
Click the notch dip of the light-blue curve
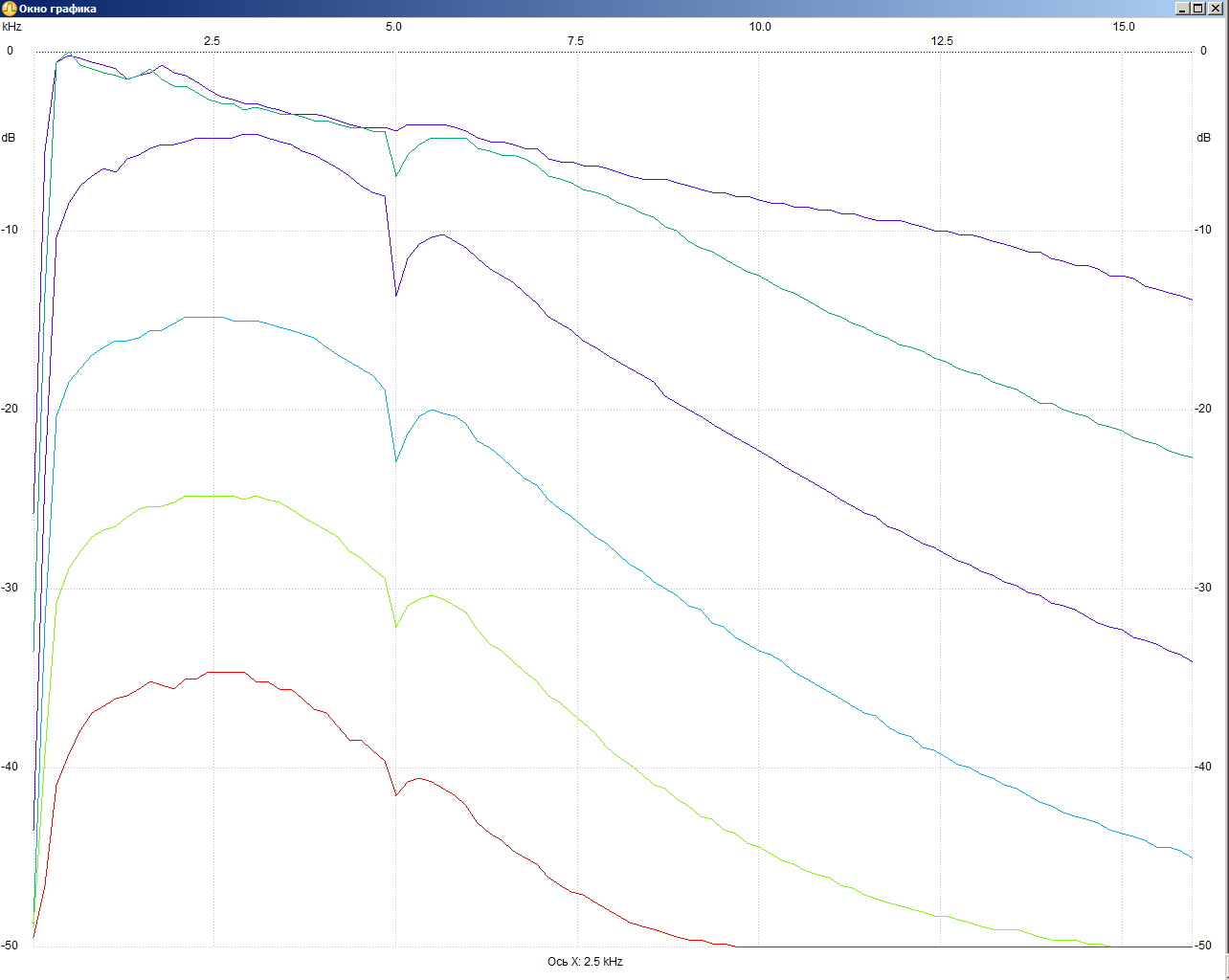pos(396,461)
